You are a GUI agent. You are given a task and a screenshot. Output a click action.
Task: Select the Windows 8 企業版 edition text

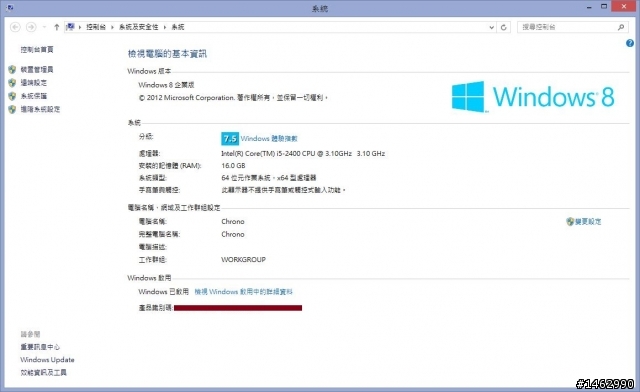click(x=166, y=85)
